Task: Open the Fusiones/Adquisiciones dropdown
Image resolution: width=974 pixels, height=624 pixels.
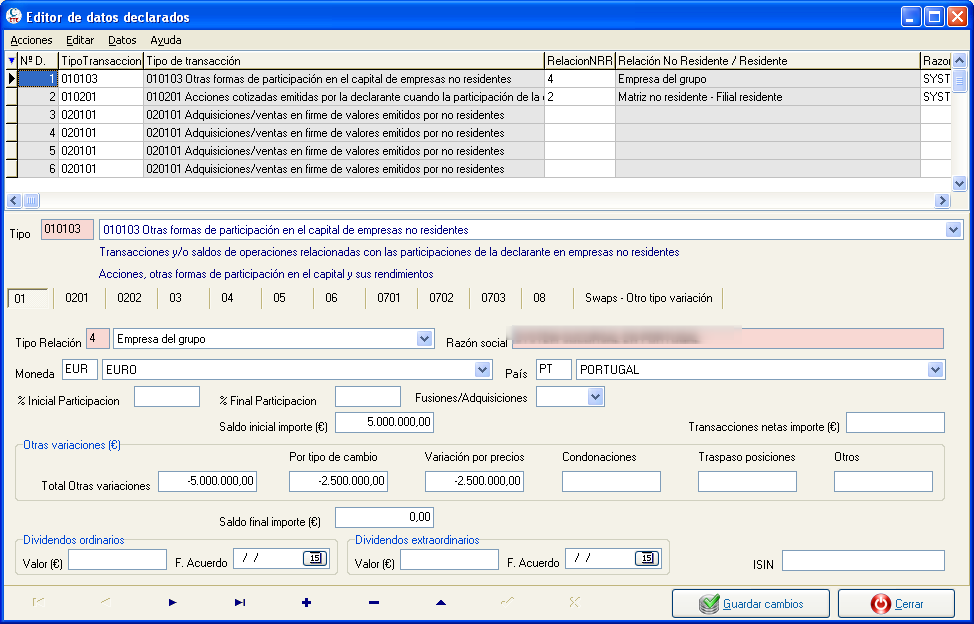Action: (x=595, y=396)
